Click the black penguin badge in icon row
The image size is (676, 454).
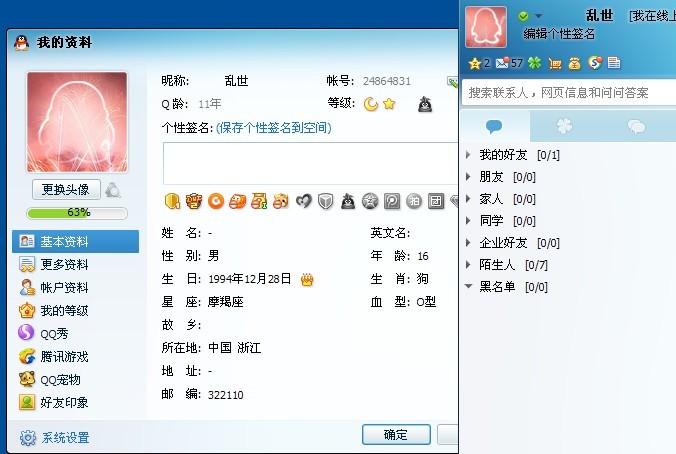pyautogui.click(x=348, y=201)
